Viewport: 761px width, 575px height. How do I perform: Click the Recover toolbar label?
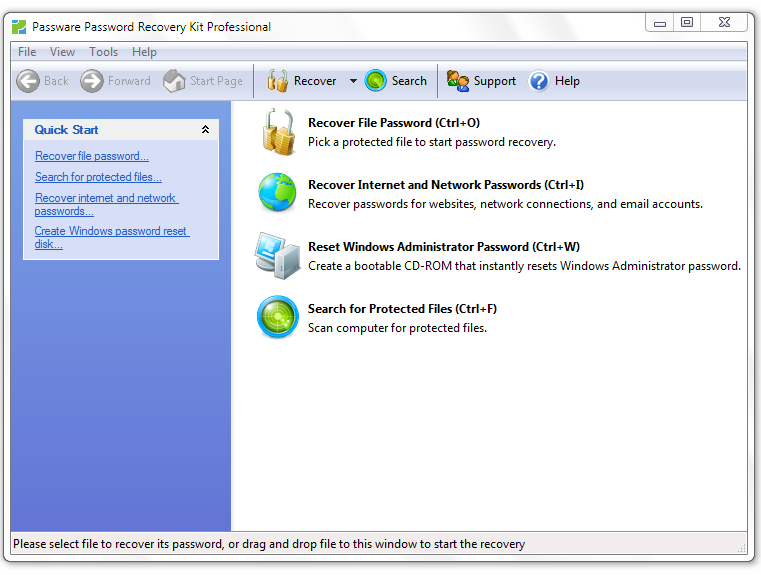click(315, 81)
